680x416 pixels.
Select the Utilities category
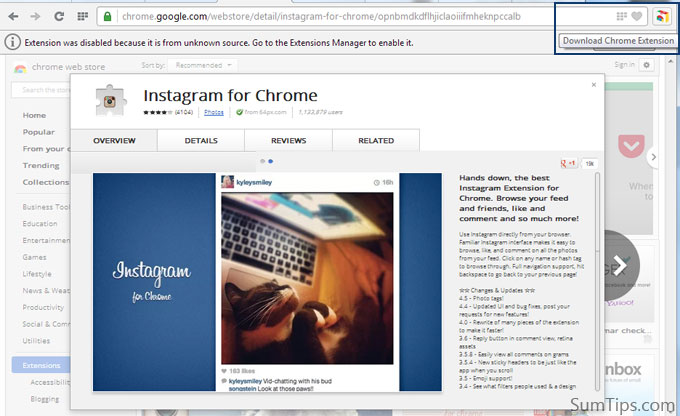[36, 341]
